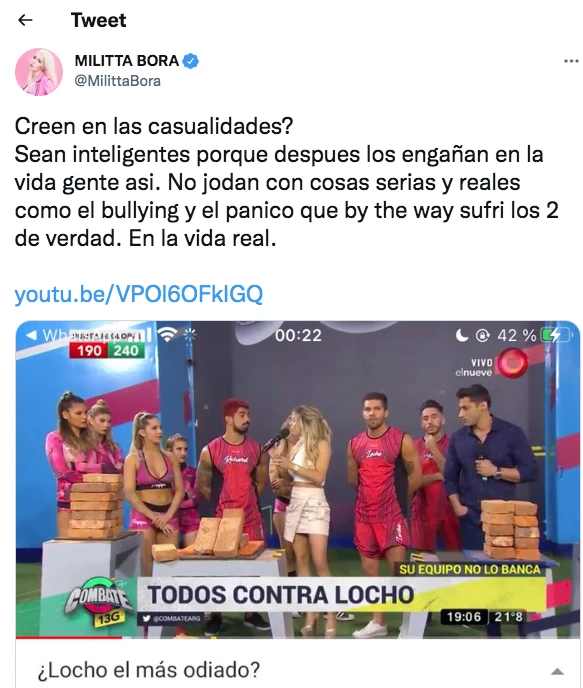Open the three-dot more options menu
Screen dimensions: 583x688
(x=571, y=61)
